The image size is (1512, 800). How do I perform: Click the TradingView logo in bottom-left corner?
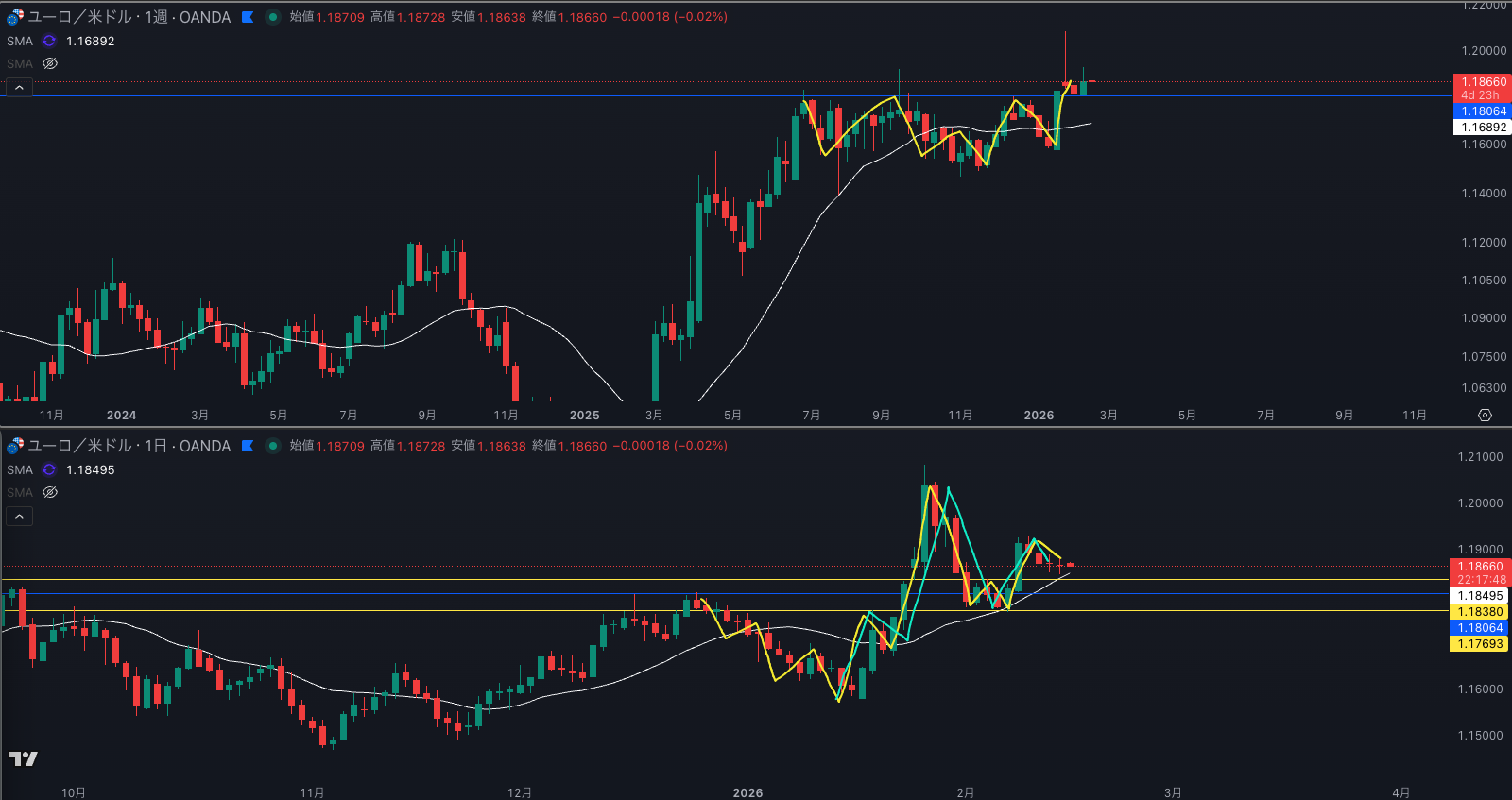coord(24,758)
